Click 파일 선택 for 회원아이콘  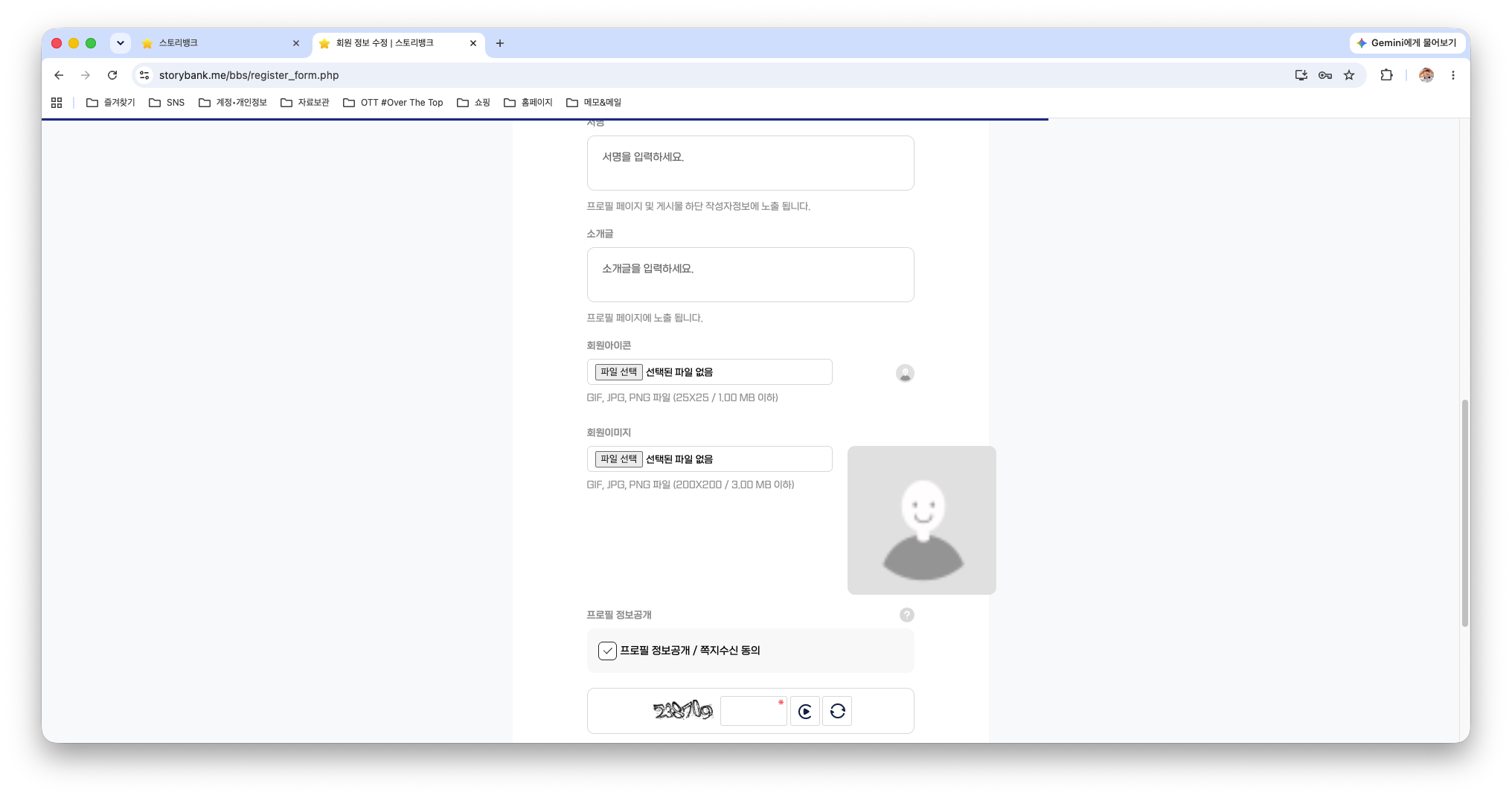618,372
